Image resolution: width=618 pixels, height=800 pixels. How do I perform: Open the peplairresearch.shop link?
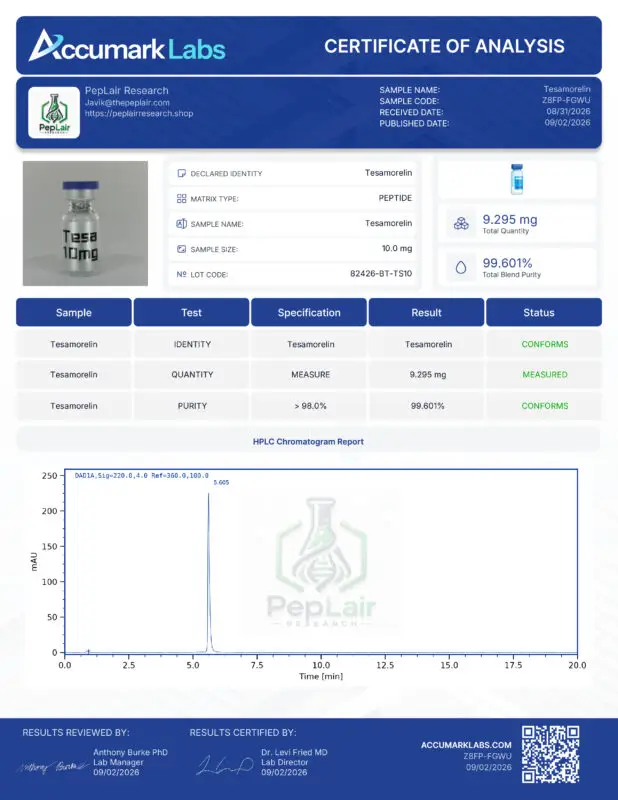(x=139, y=113)
